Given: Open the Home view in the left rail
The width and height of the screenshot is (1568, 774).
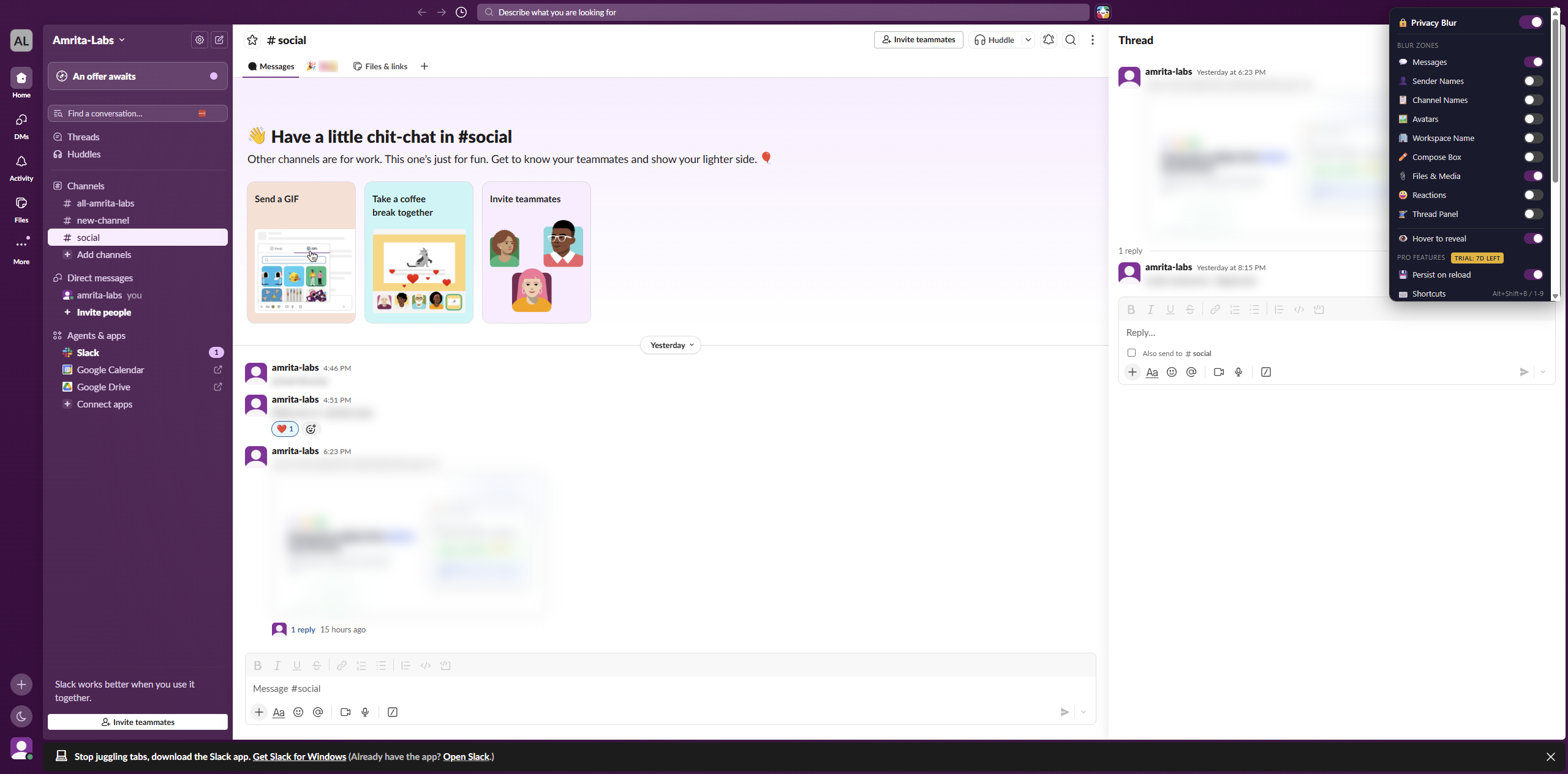Looking at the screenshot, I should tap(21, 83).
